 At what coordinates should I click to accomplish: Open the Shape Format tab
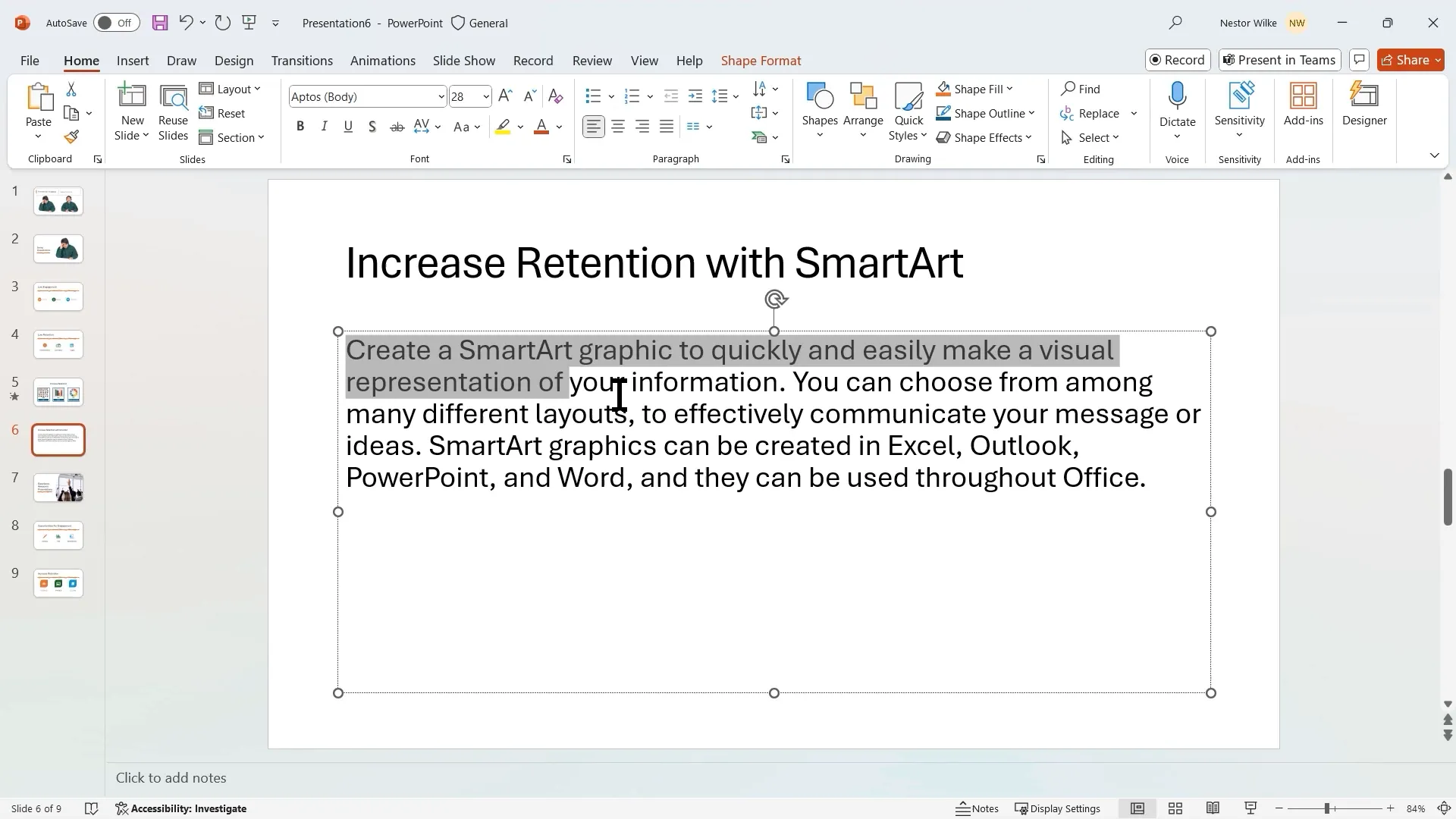coord(761,61)
